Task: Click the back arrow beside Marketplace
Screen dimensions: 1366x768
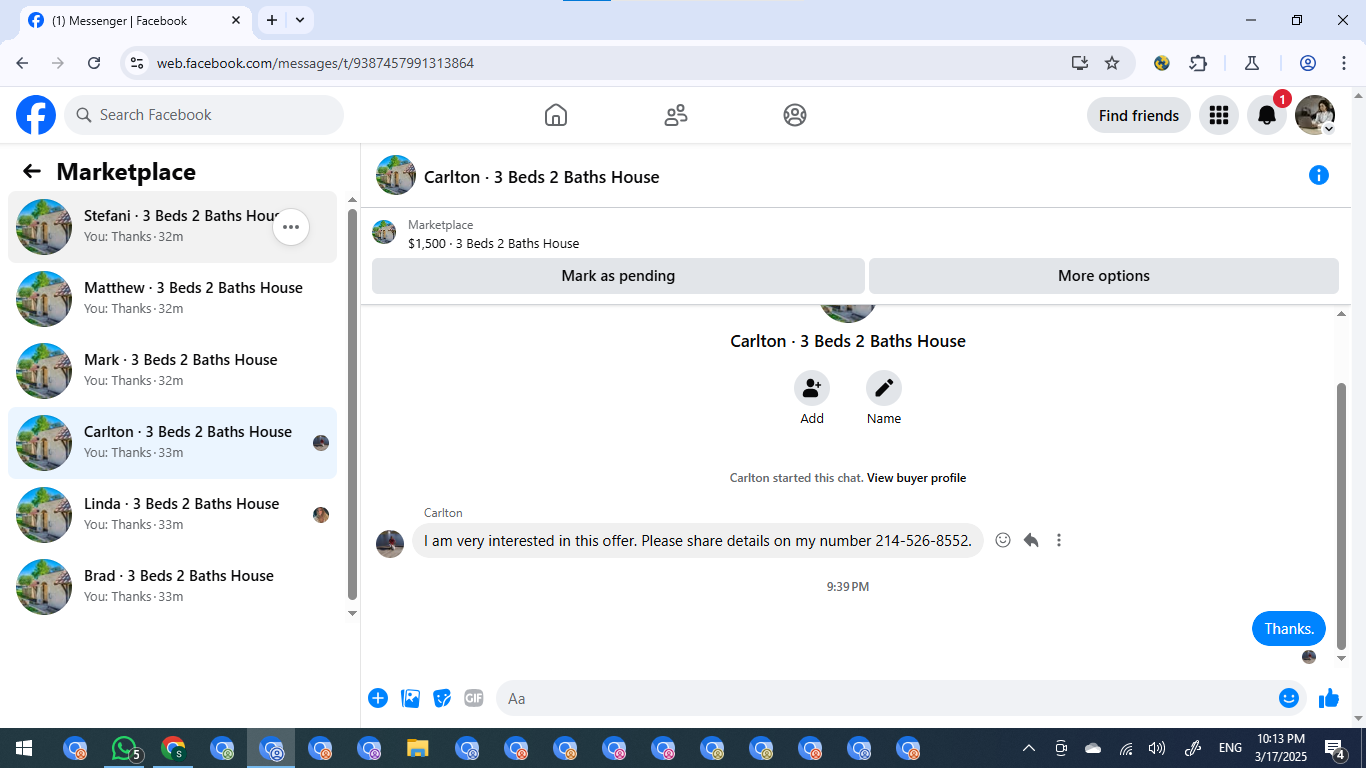Action: [32, 171]
